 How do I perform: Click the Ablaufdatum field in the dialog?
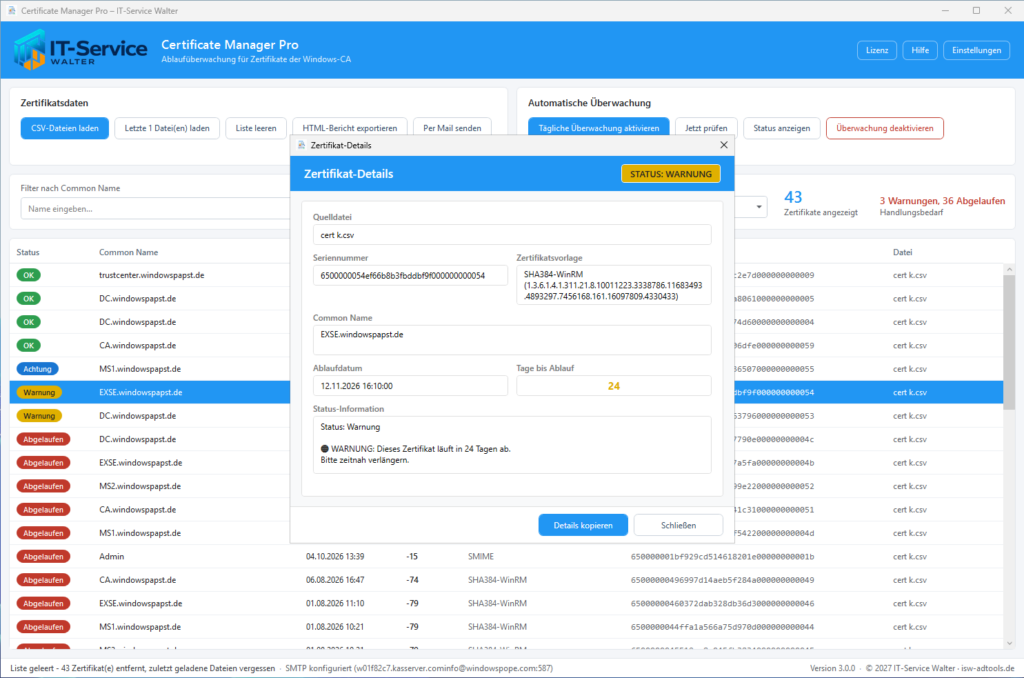[410, 386]
